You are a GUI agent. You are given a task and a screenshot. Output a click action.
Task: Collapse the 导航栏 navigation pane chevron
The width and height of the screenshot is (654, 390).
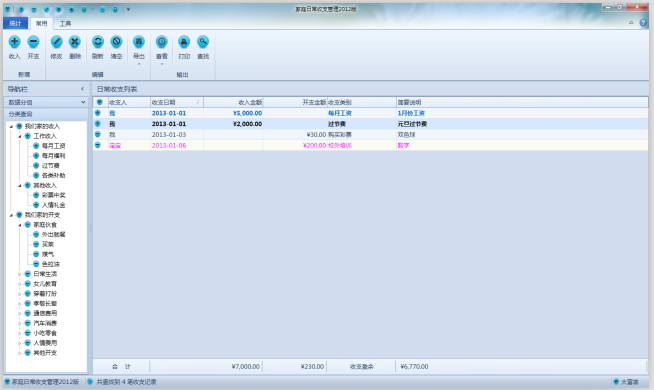82,89
